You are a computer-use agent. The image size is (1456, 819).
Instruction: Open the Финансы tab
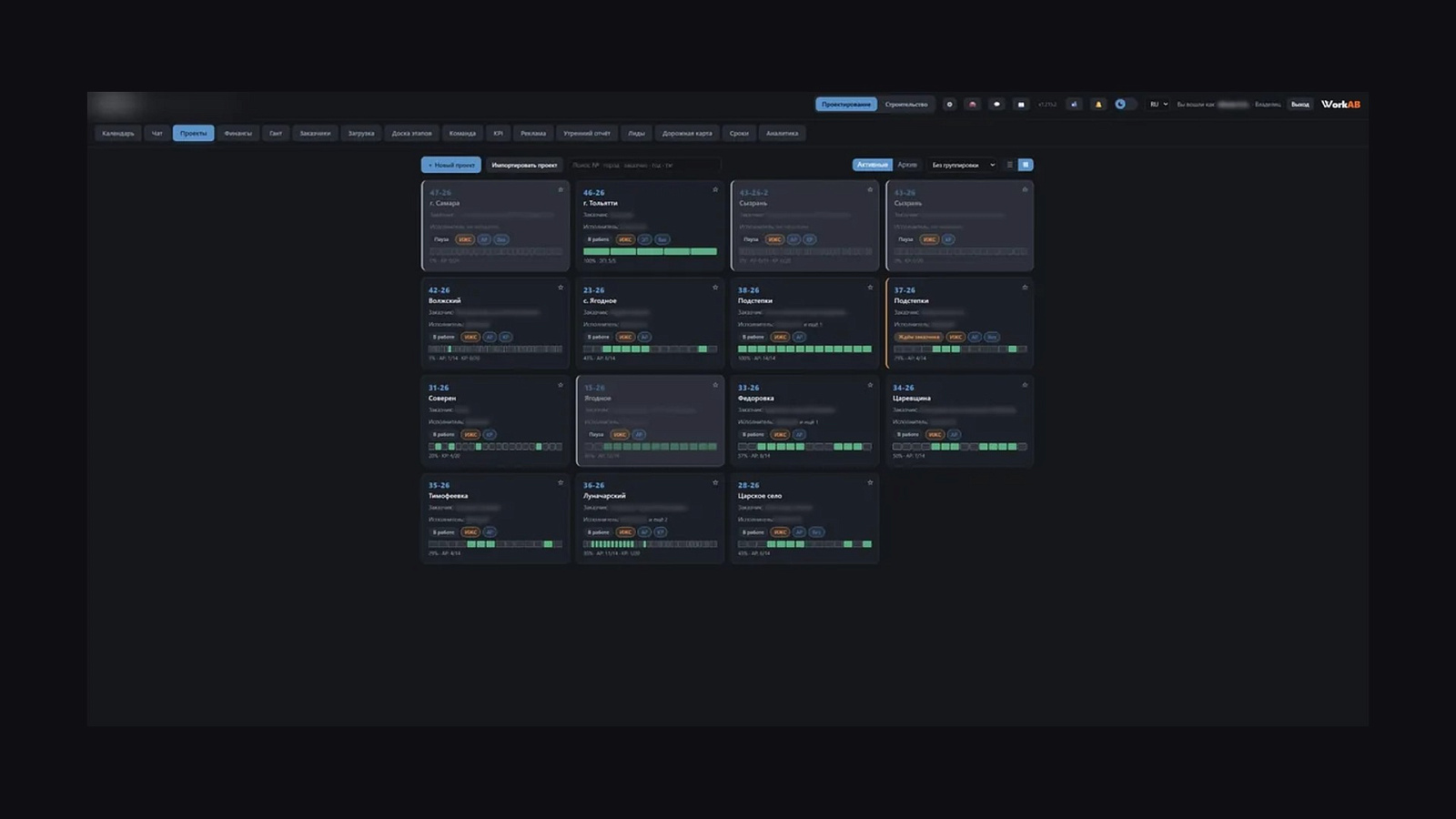click(238, 134)
